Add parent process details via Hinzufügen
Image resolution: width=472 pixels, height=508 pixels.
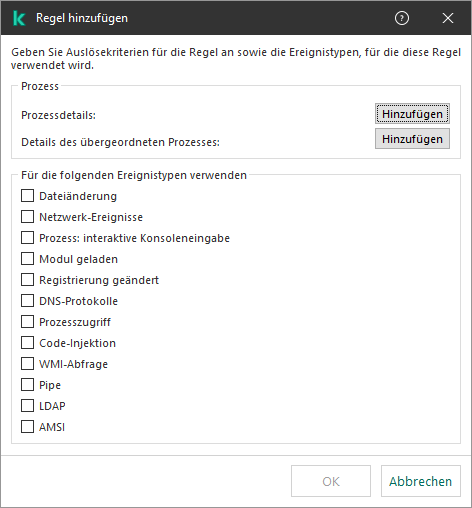click(x=412, y=139)
